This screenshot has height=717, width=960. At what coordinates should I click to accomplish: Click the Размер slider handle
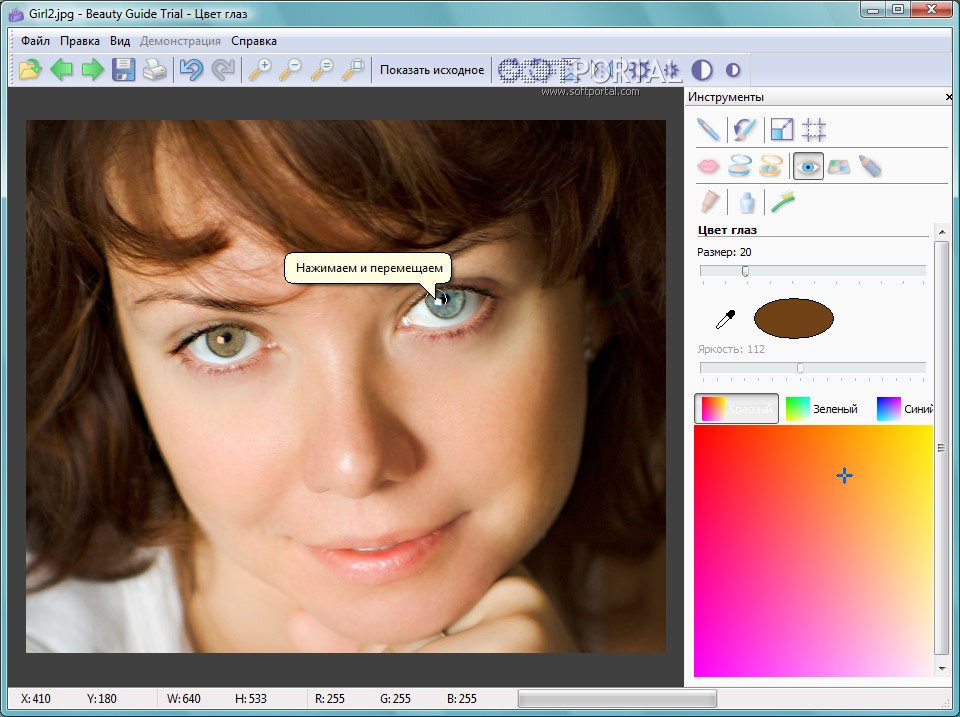pos(745,271)
